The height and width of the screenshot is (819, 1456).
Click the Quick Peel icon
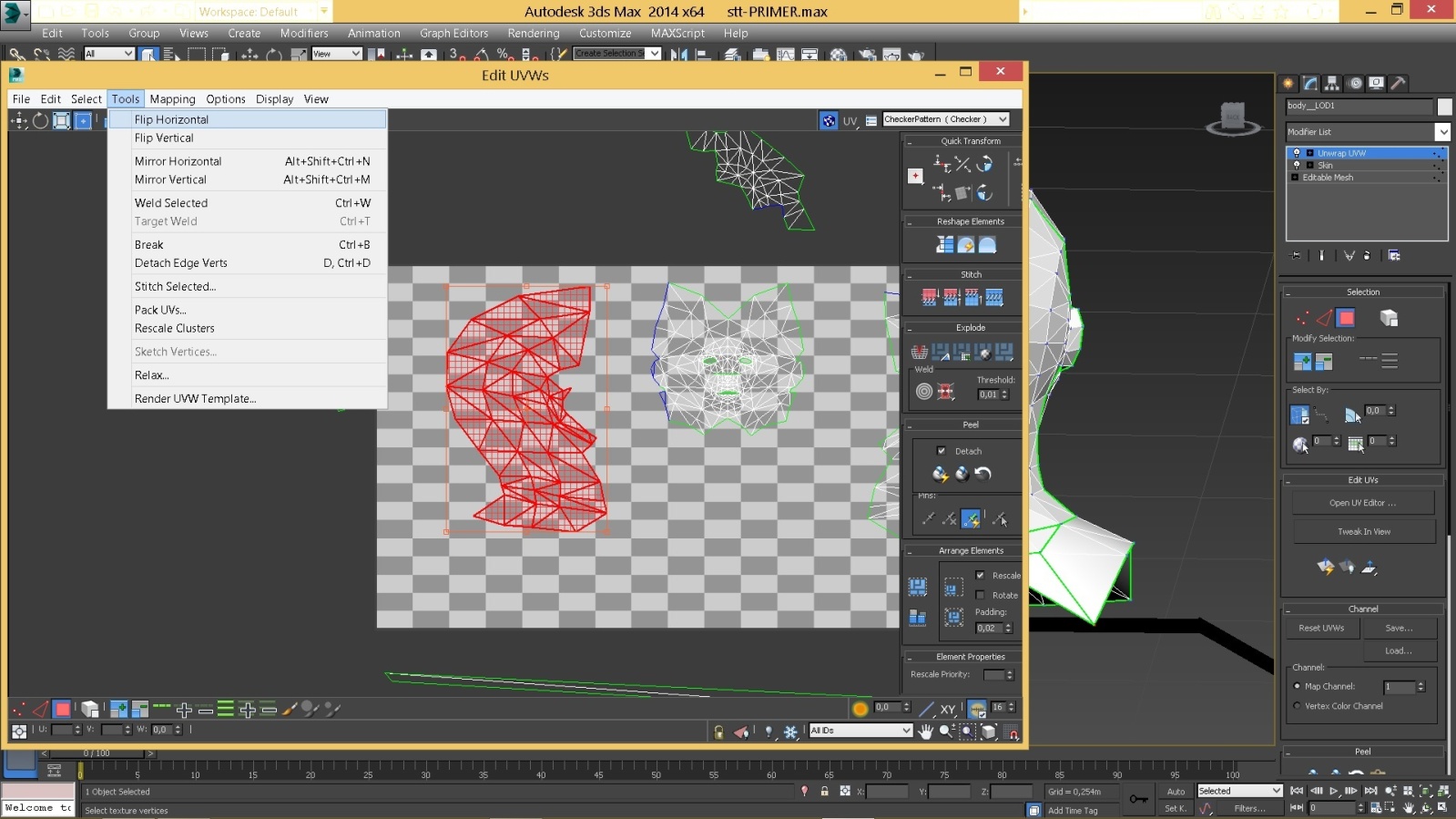coord(940,474)
